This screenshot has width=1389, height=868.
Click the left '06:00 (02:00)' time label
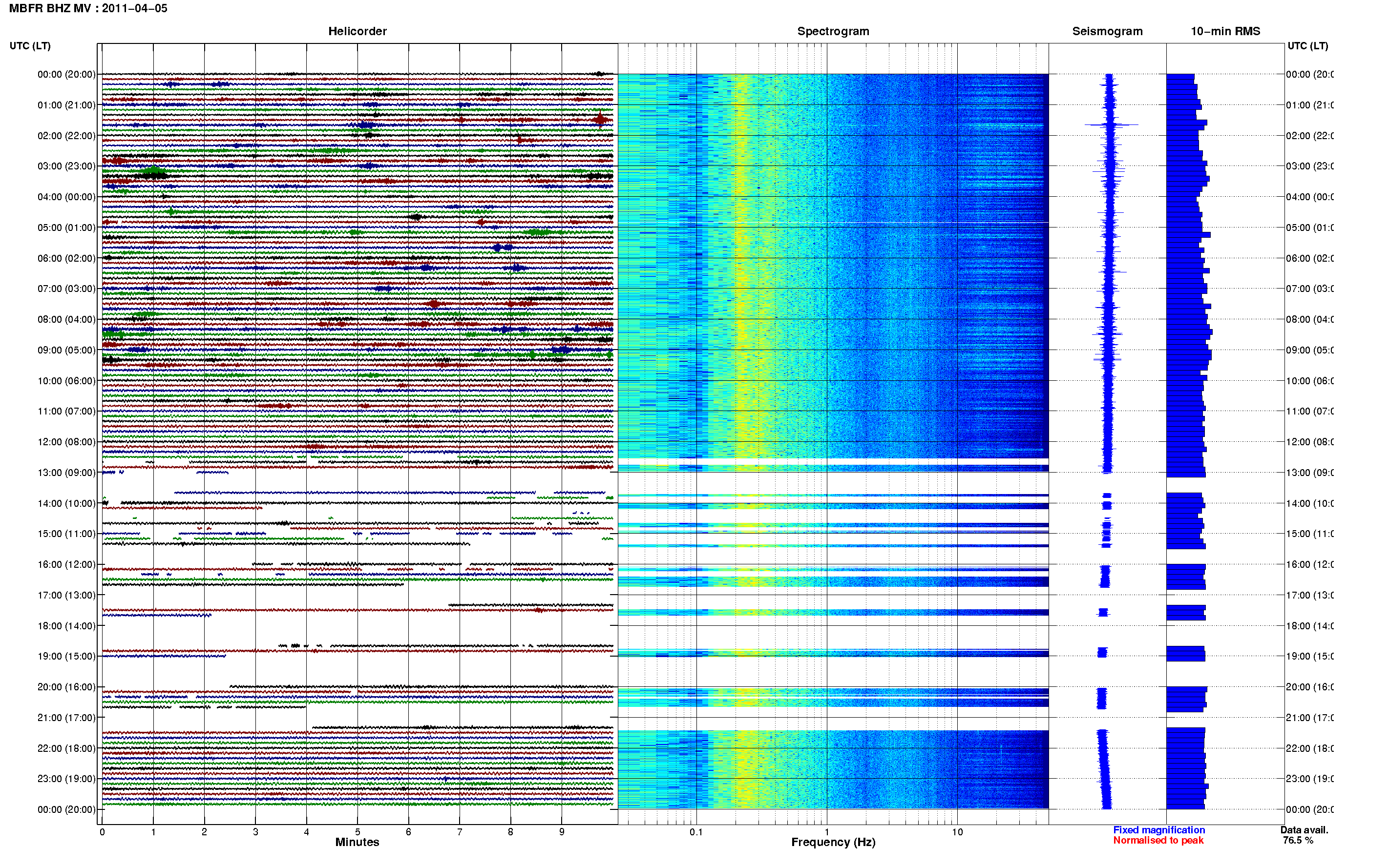66,258
